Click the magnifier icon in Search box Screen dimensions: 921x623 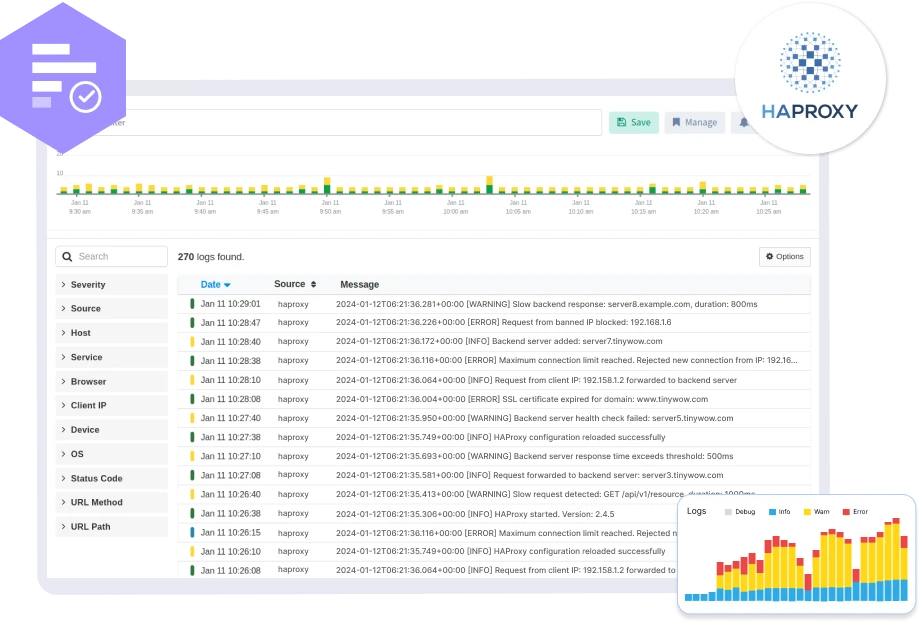click(68, 257)
